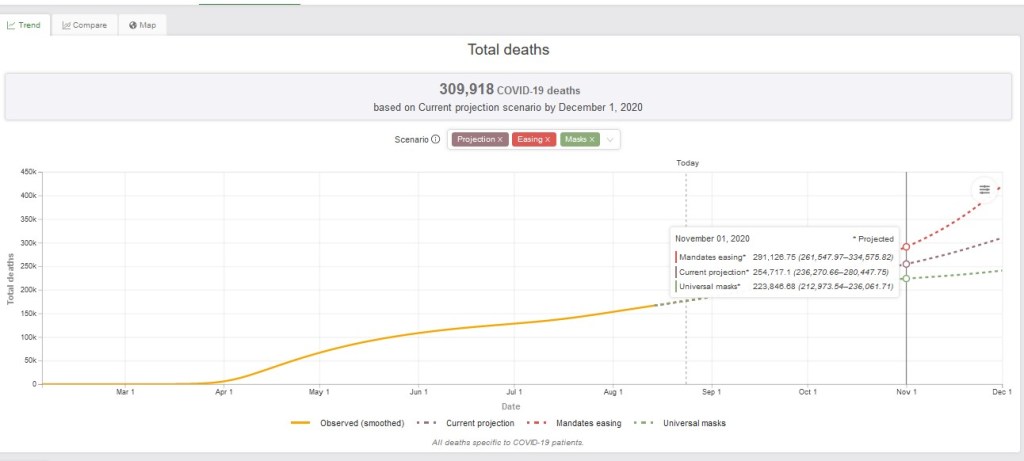
Task: Click the Scenario info icon
Action: 435,140
